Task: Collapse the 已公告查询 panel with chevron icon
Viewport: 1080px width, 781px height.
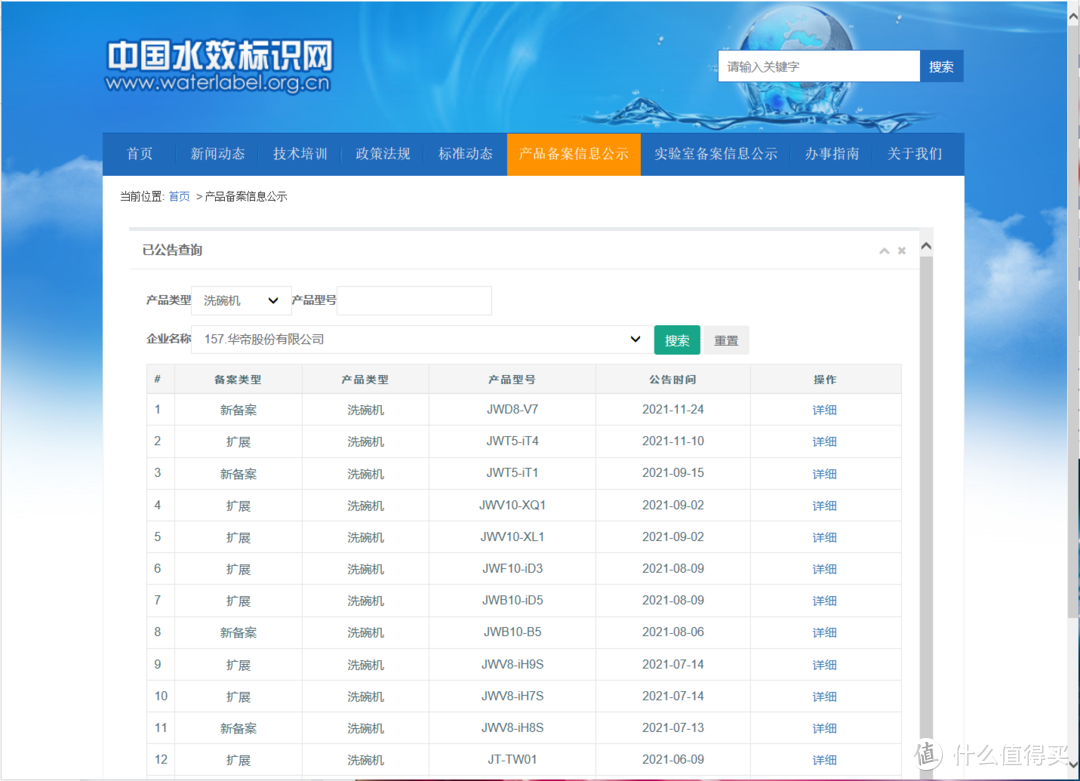Action: [884, 251]
